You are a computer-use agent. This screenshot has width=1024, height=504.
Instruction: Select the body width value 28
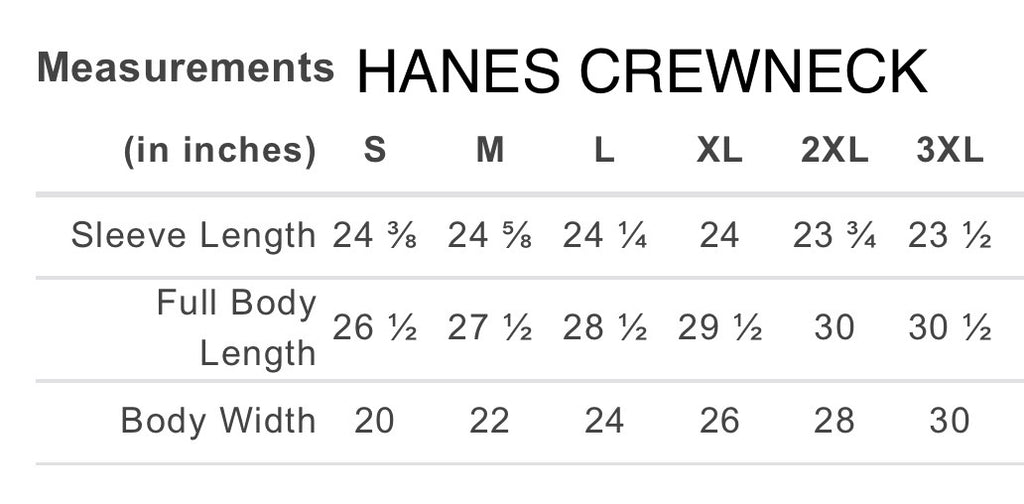click(x=834, y=420)
